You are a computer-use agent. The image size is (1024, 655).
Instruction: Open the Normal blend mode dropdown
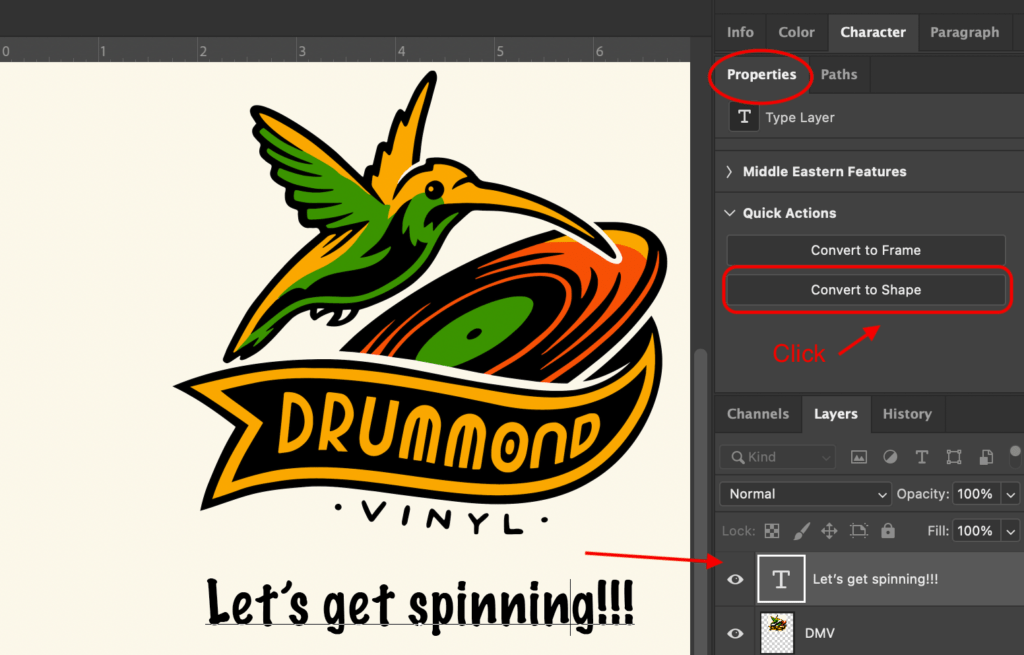pos(805,494)
